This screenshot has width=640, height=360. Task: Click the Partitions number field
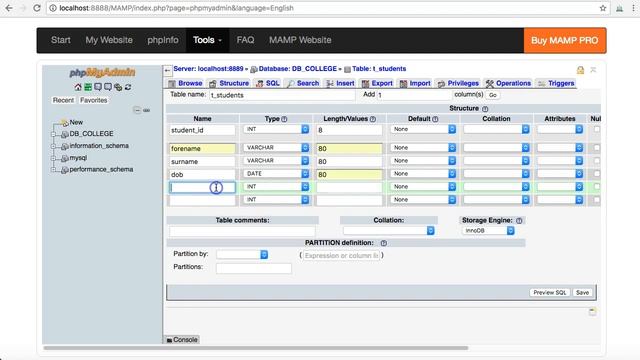tap(254, 268)
